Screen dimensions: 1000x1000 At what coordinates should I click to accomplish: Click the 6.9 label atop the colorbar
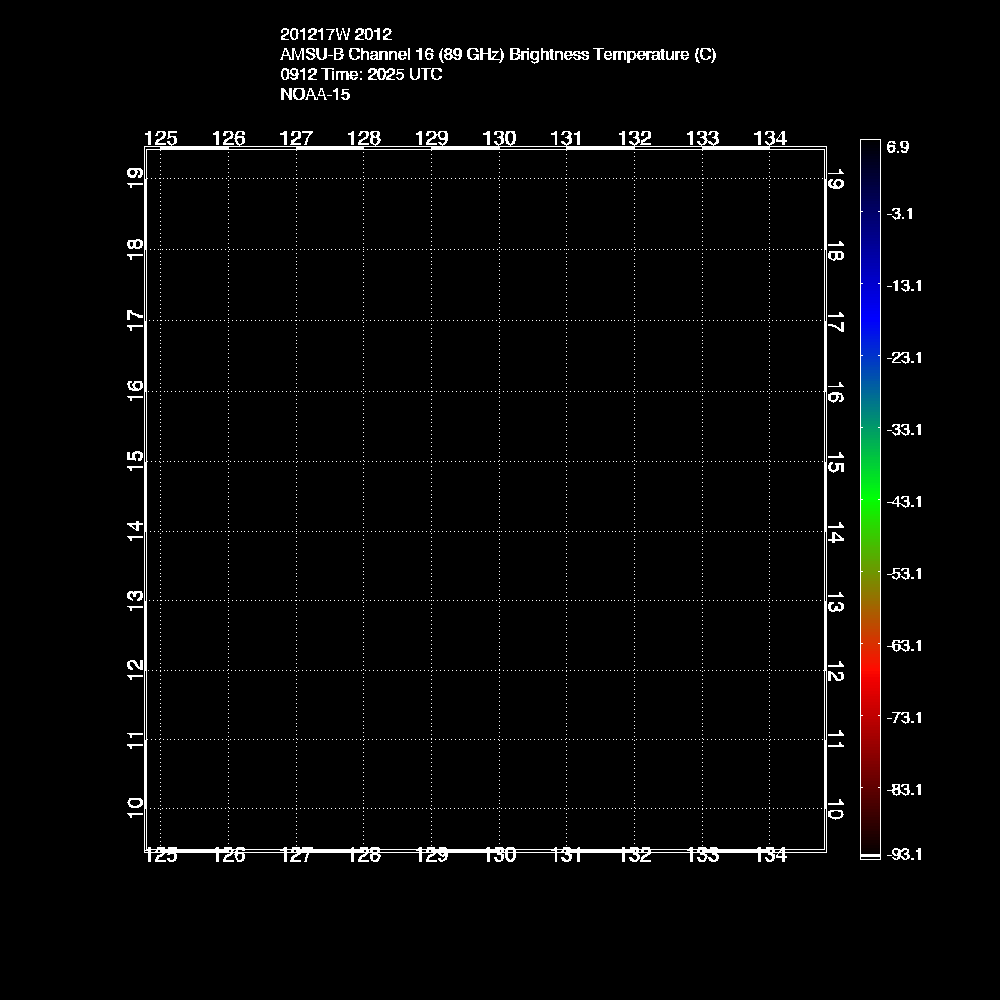click(x=897, y=147)
